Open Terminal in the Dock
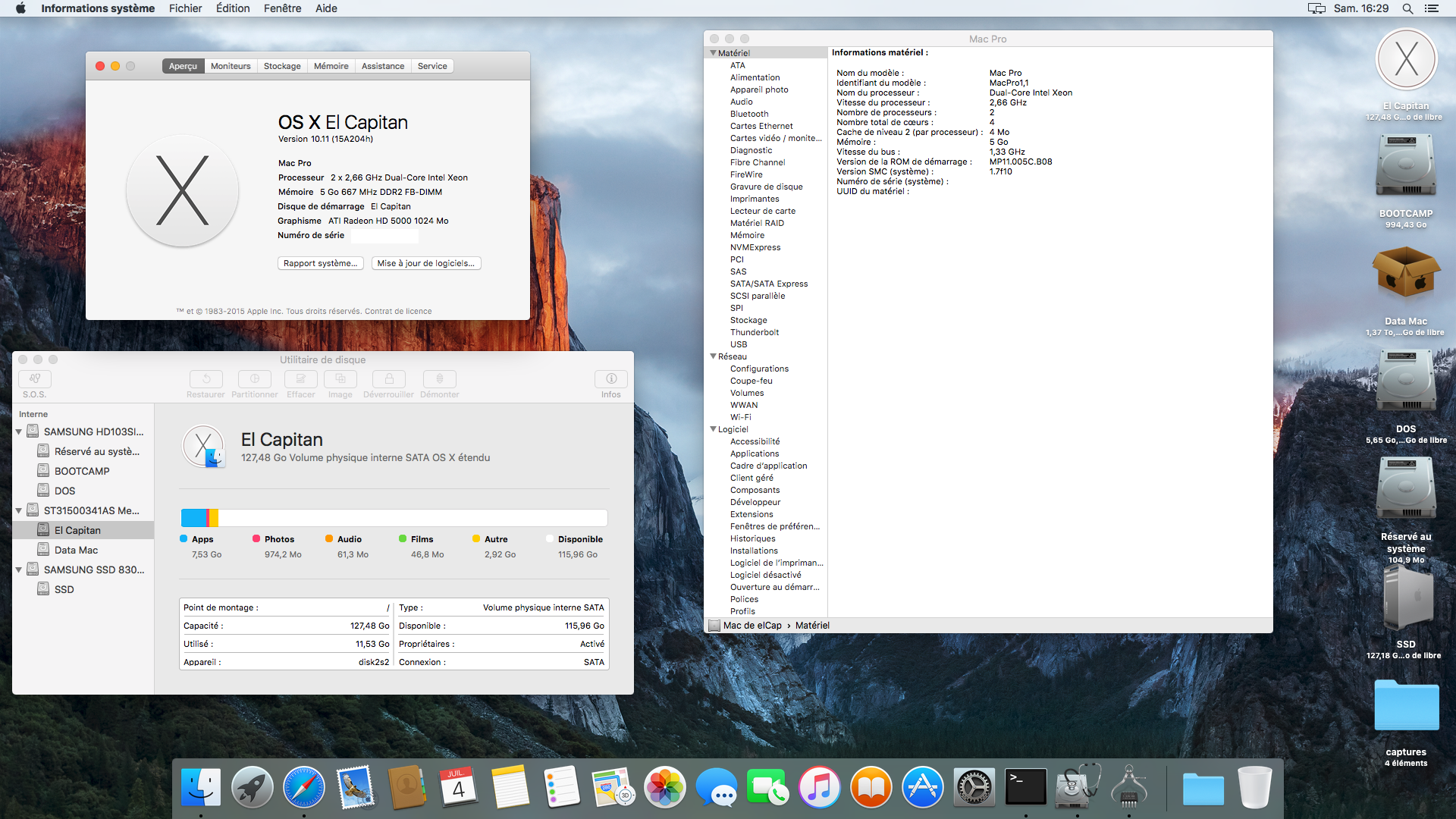Viewport: 1456px width, 819px height. 1026,787
